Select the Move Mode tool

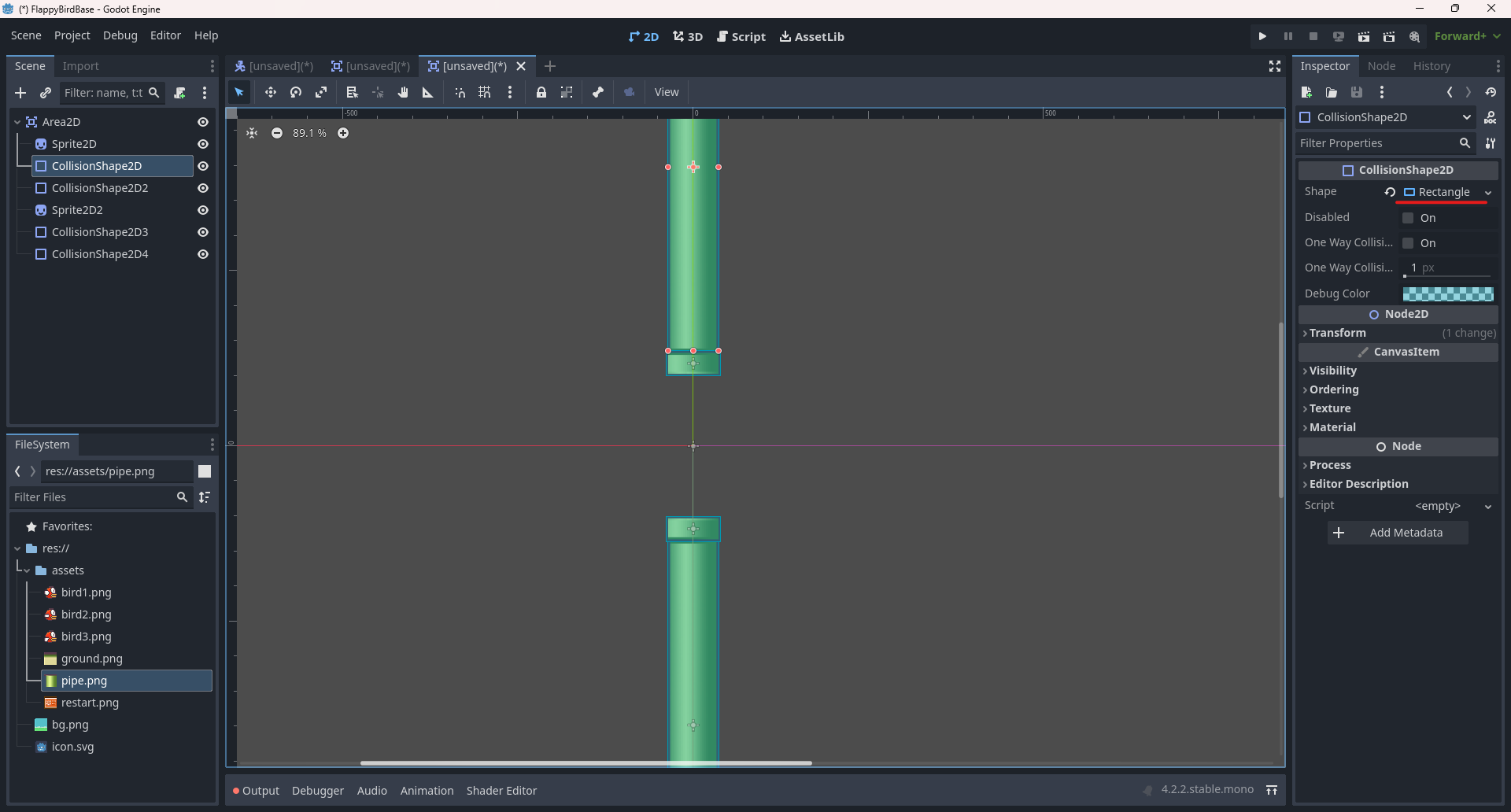270,93
